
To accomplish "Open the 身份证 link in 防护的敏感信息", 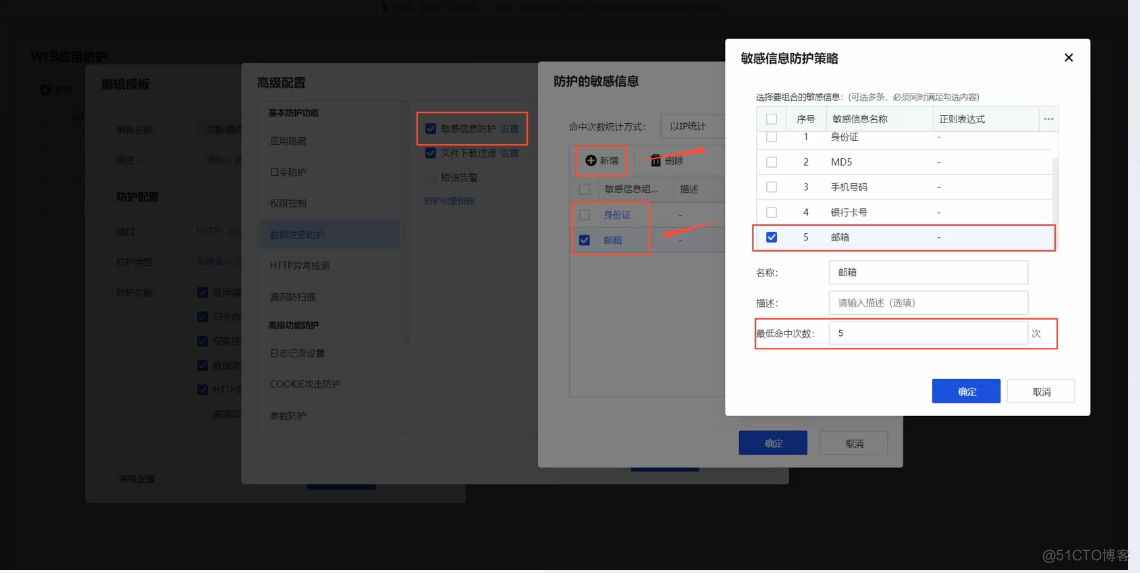I will pyautogui.click(x=617, y=215).
